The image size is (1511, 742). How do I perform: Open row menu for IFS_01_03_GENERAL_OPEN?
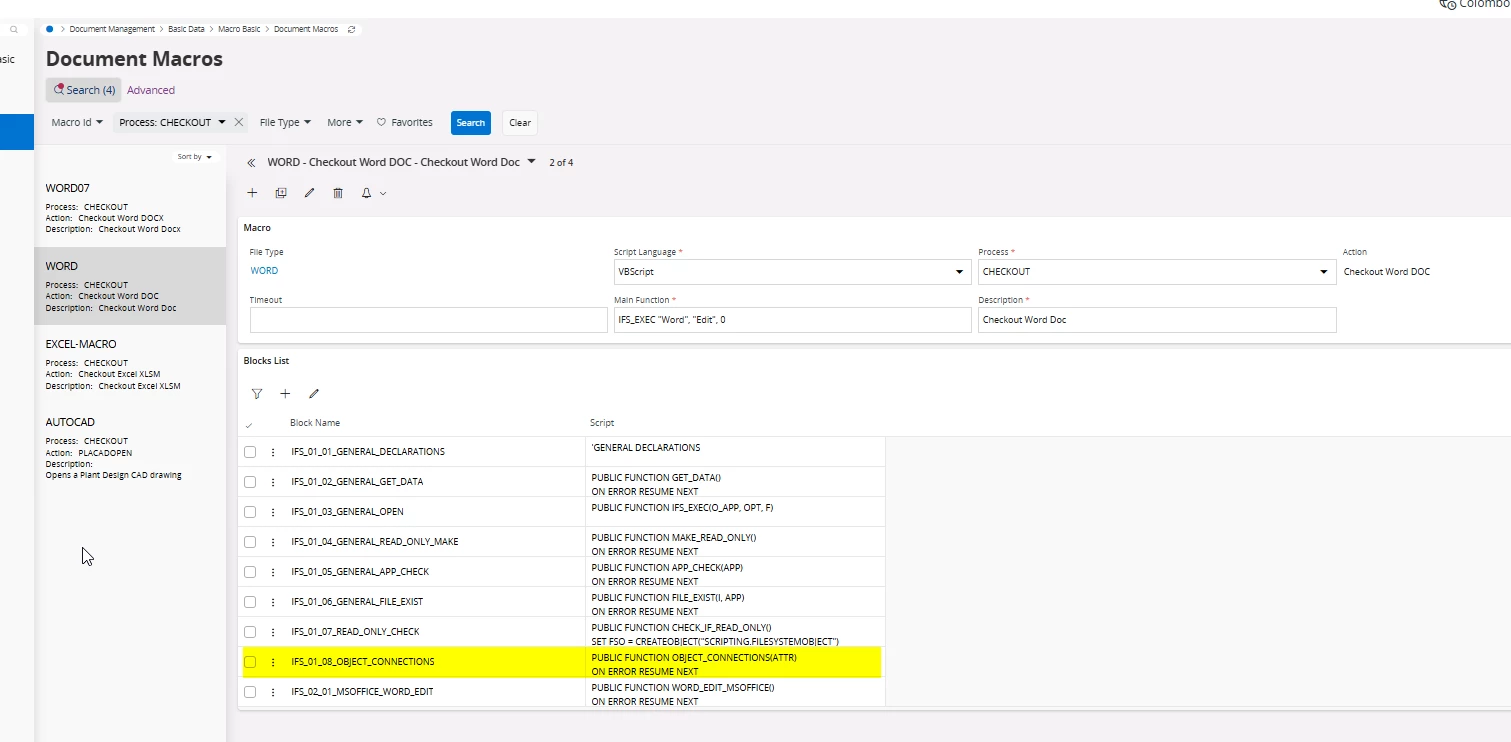click(x=273, y=512)
